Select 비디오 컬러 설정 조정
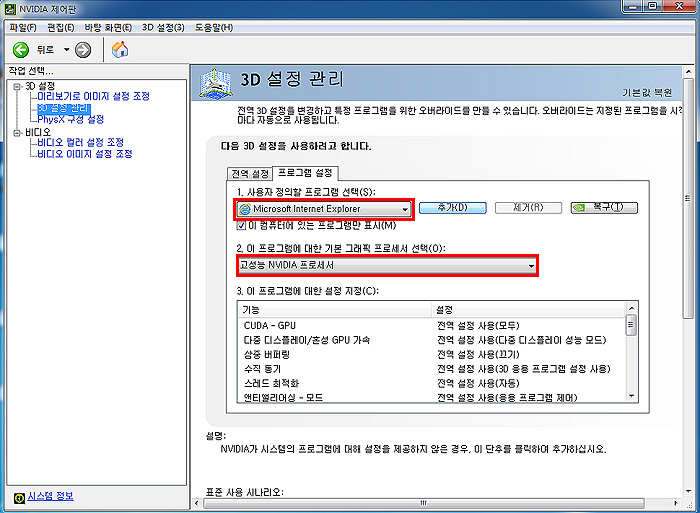 pyautogui.click(x=80, y=142)
